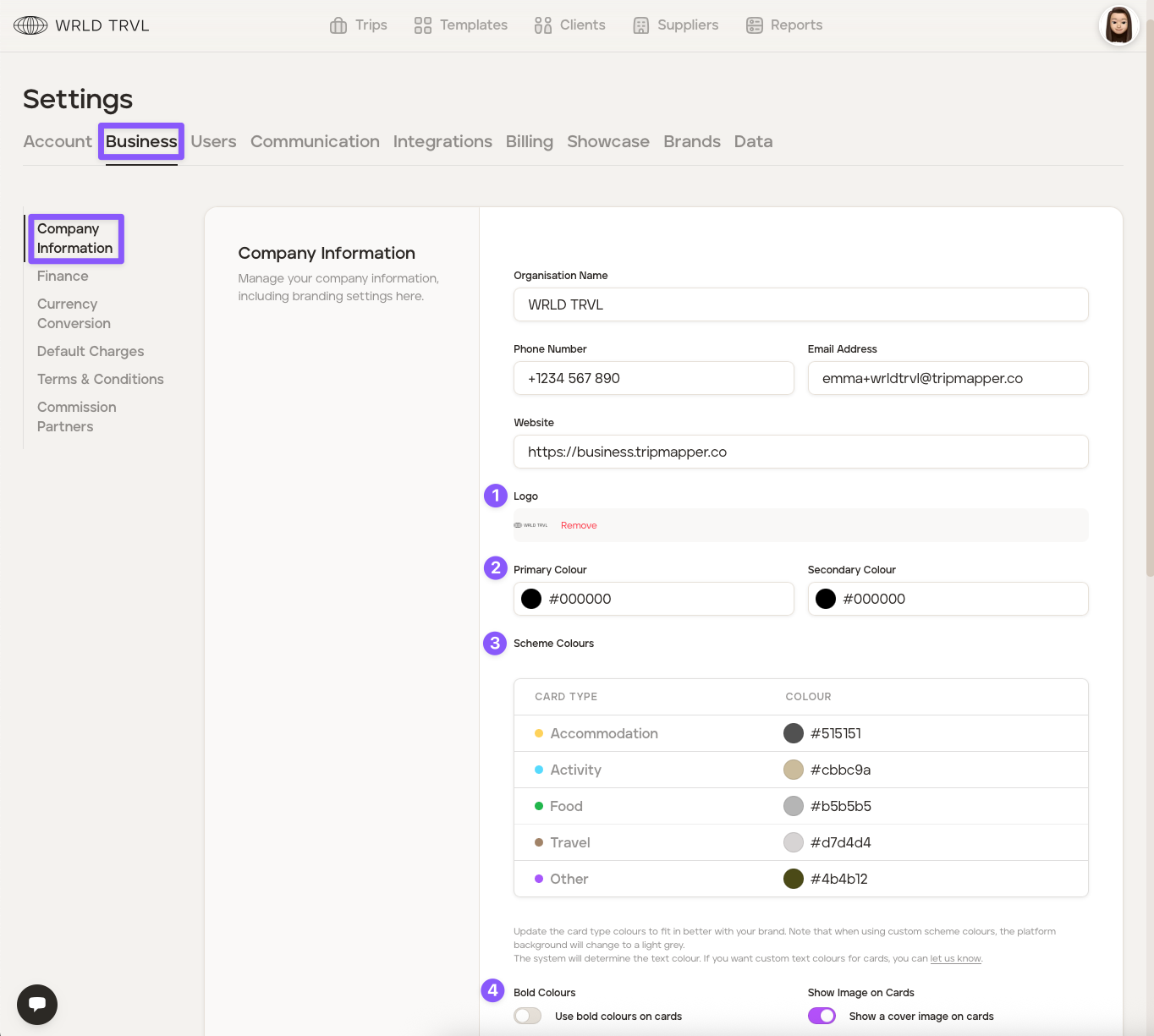1154x1036 pixels.
Task: Open the Integrations settings tab
Action: coord(442,141)
